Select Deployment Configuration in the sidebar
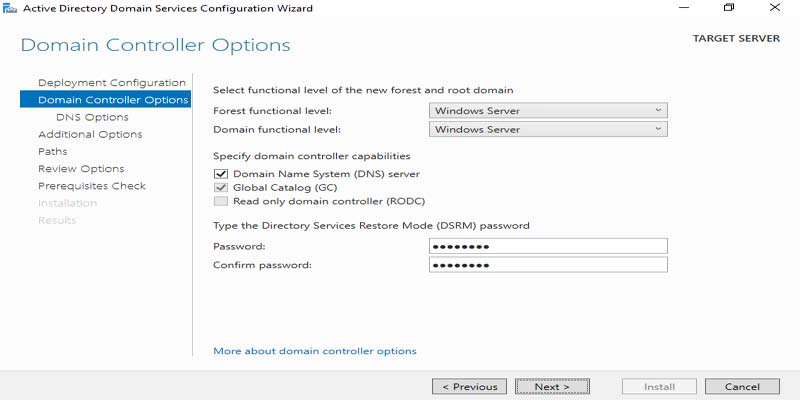Image resolution: width=800 pixels, height=400 pixels. coord(111,82)
